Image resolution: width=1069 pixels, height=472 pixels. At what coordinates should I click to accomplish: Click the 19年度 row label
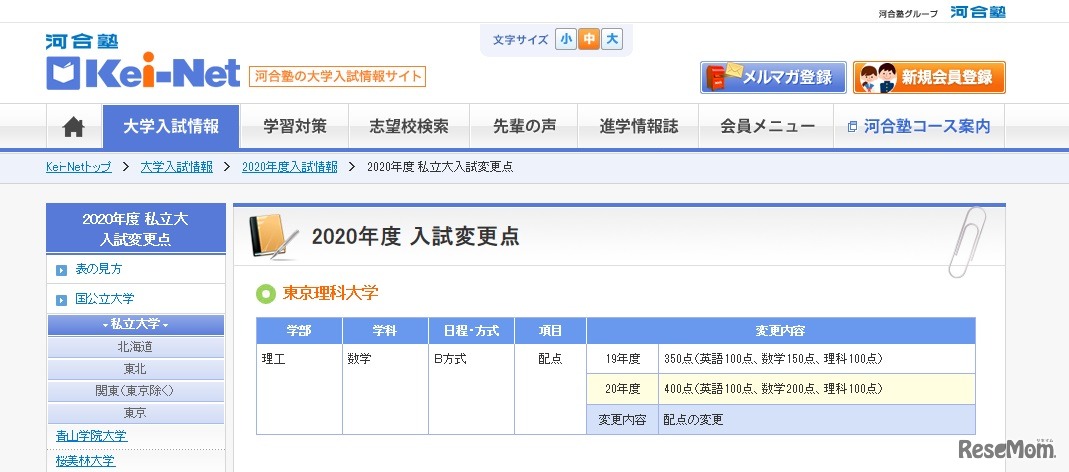(x=622, y=359)
